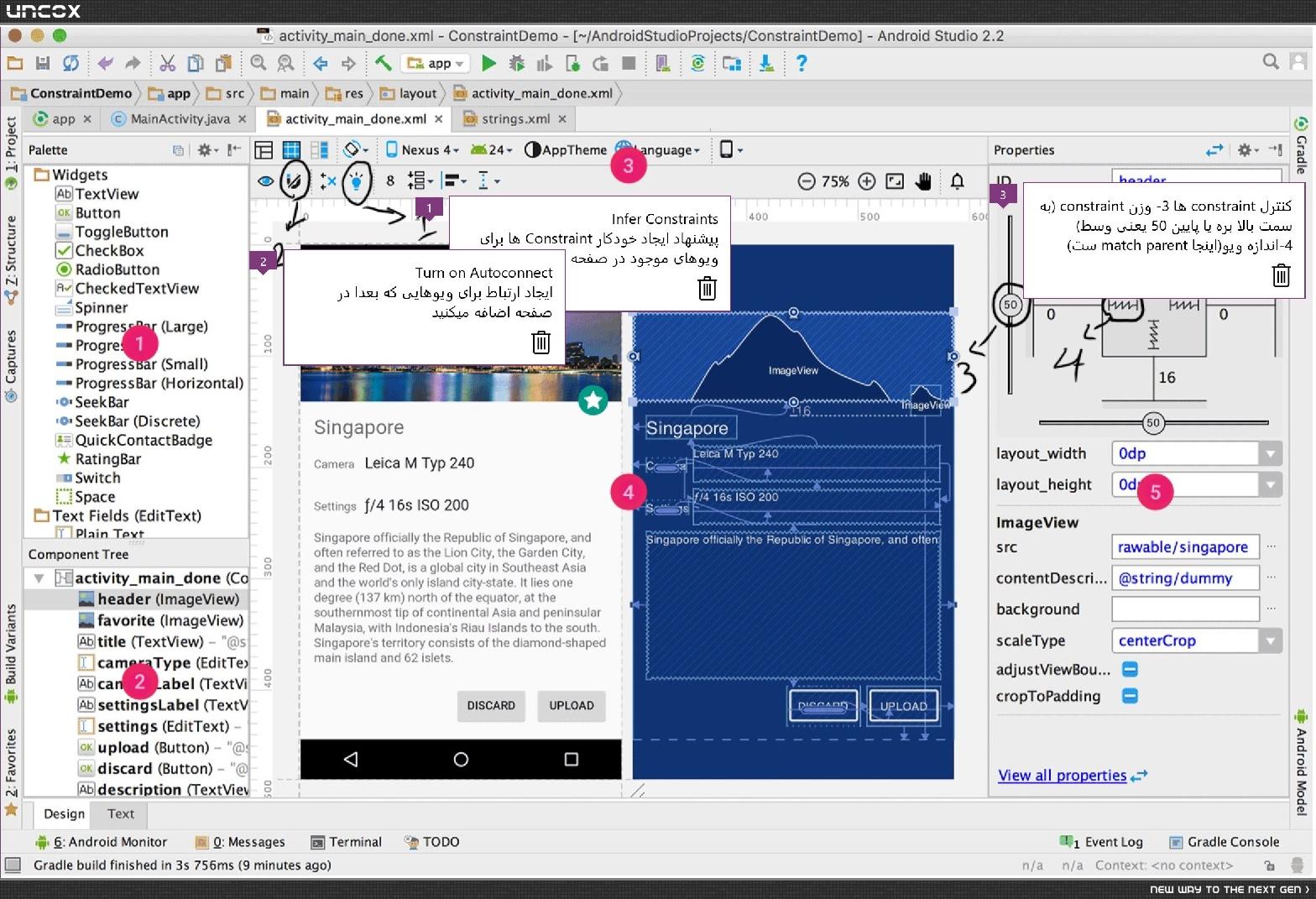
Task: Open the app run configuration dropdown
Action: click(436, 63)
